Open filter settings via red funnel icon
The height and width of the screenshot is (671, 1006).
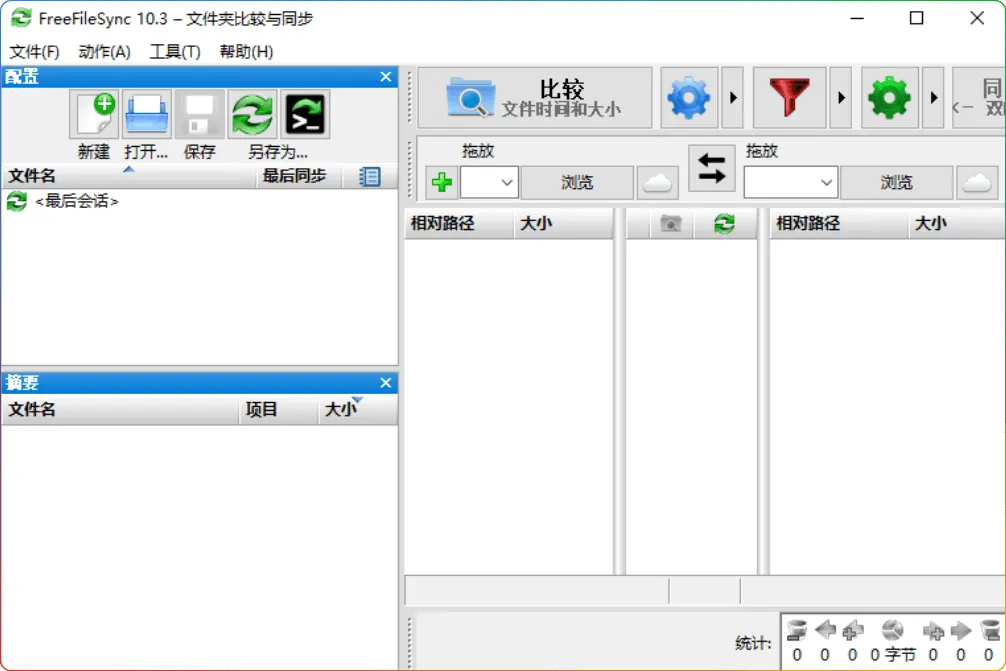point(789,98)
